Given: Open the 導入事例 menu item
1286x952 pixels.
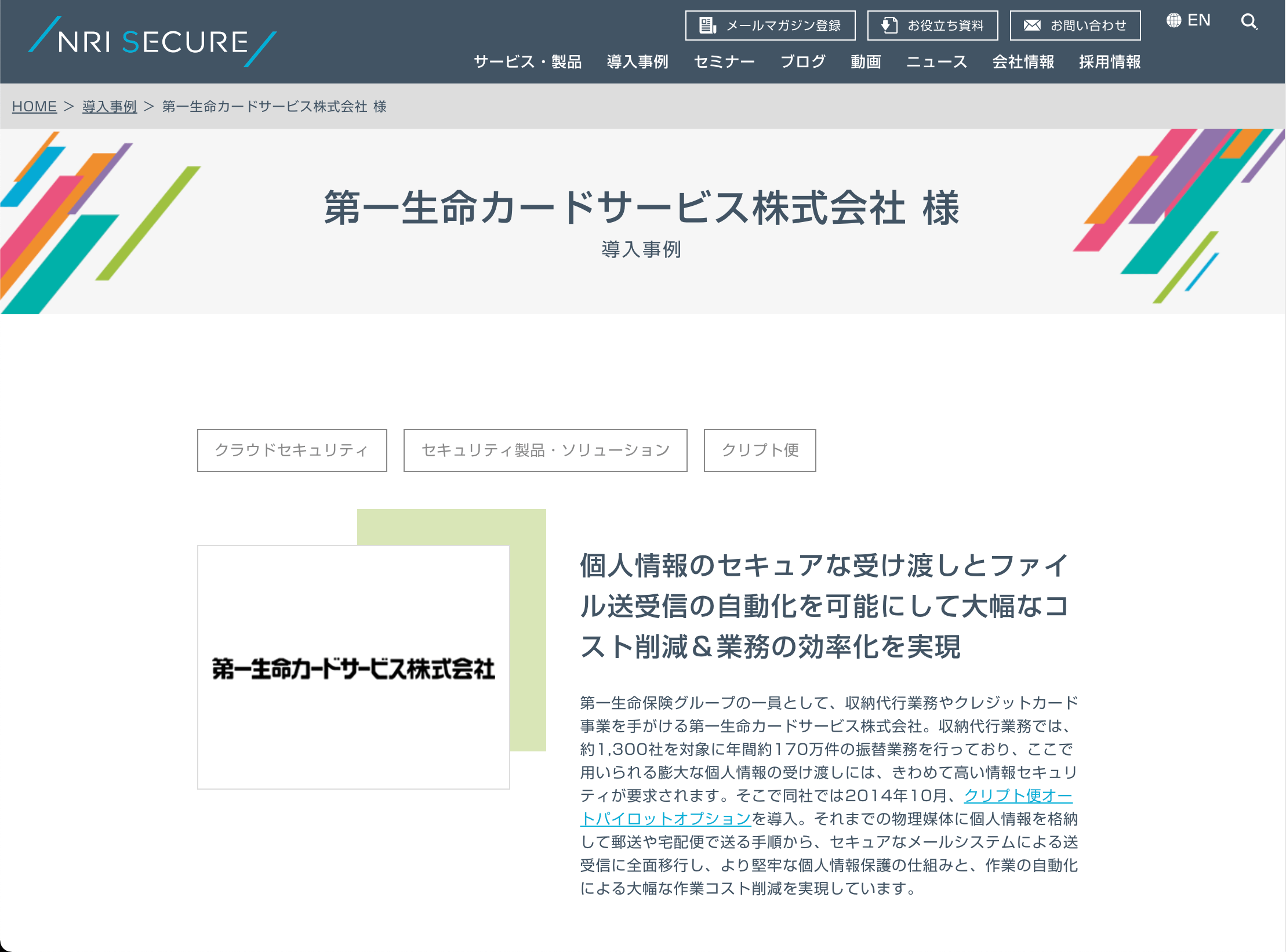Looking at the screenshot, I should (x=637, y=62).
